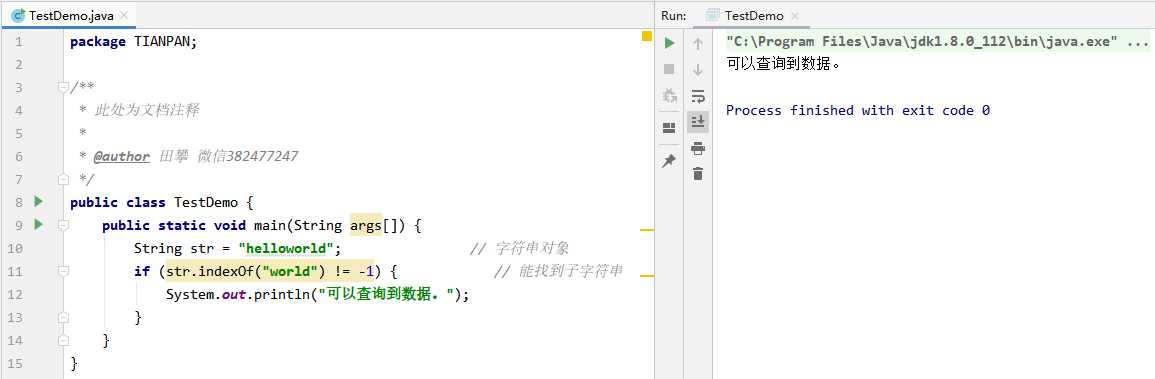
Task: Collapse the doc comment fold on line 3
Action: [63, 88]
